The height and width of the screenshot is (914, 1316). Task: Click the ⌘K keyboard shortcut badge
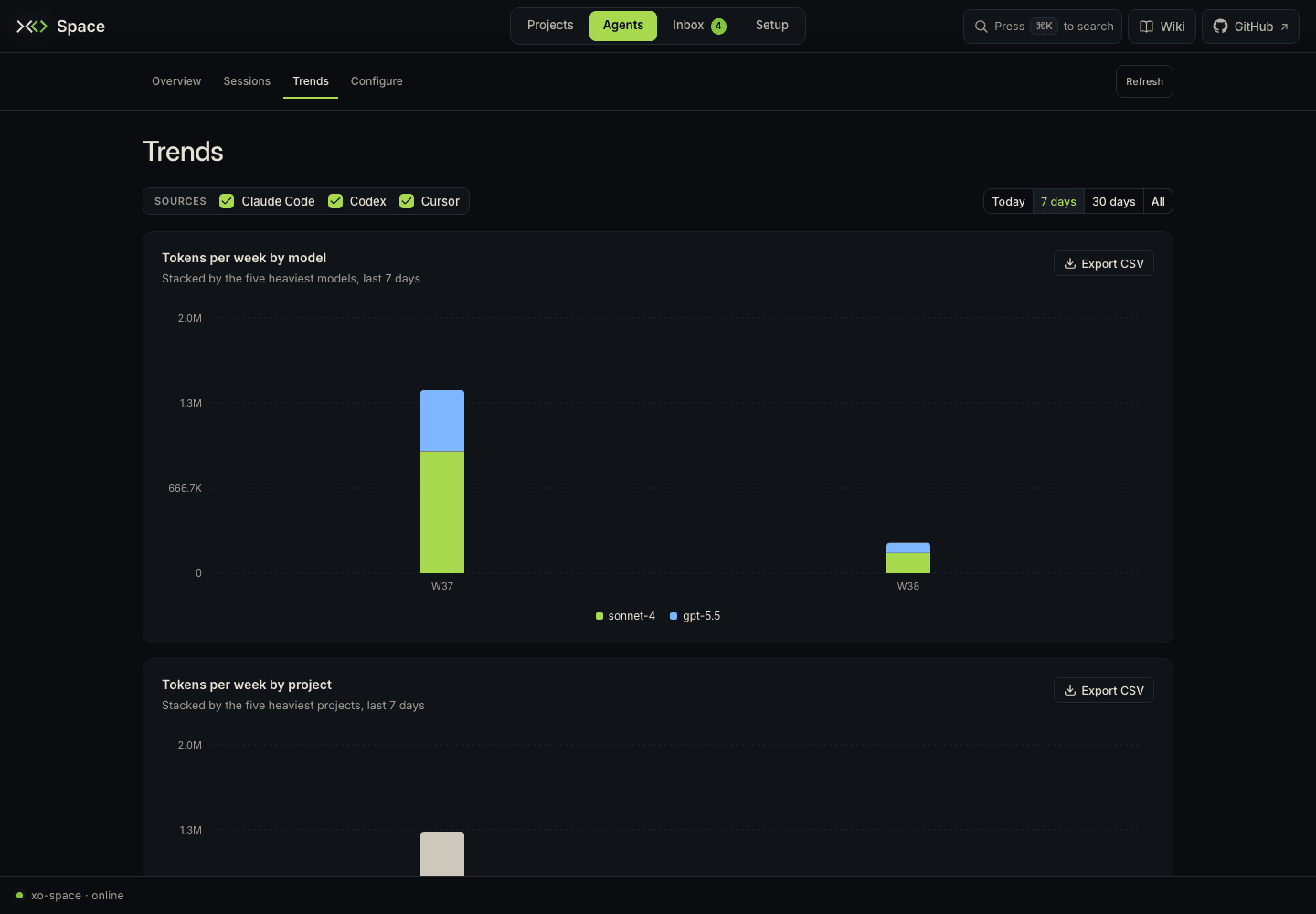(x=1044, y=27)
